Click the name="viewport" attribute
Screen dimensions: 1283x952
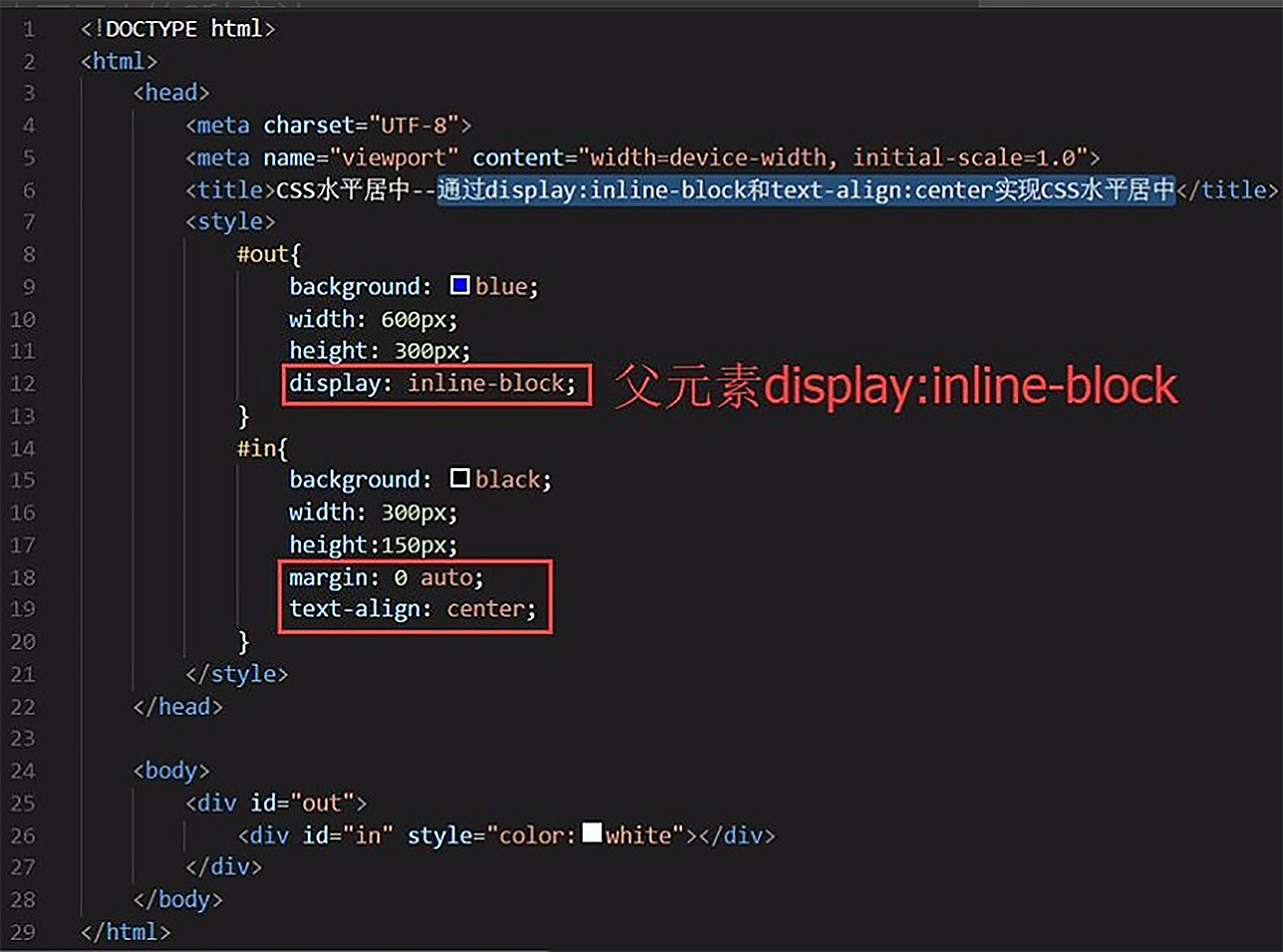point(361,157)
